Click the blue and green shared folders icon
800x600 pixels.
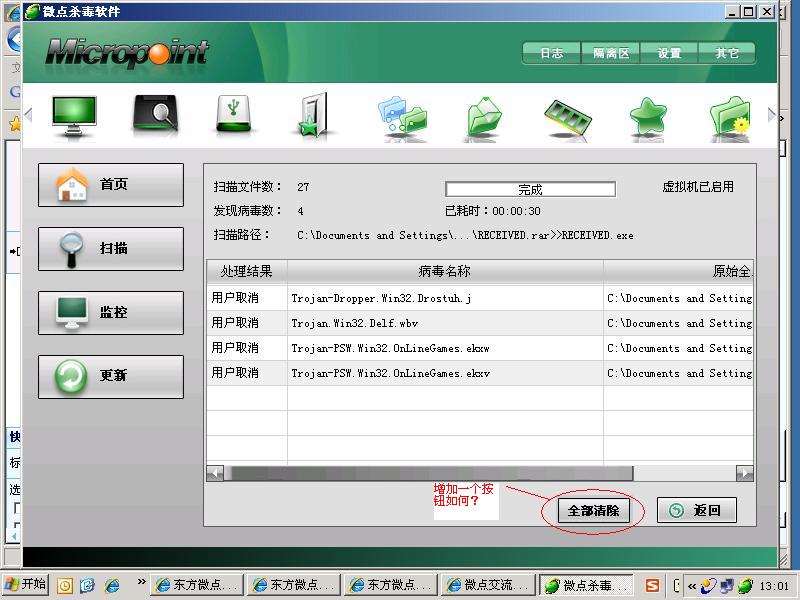tap(403, 116)
